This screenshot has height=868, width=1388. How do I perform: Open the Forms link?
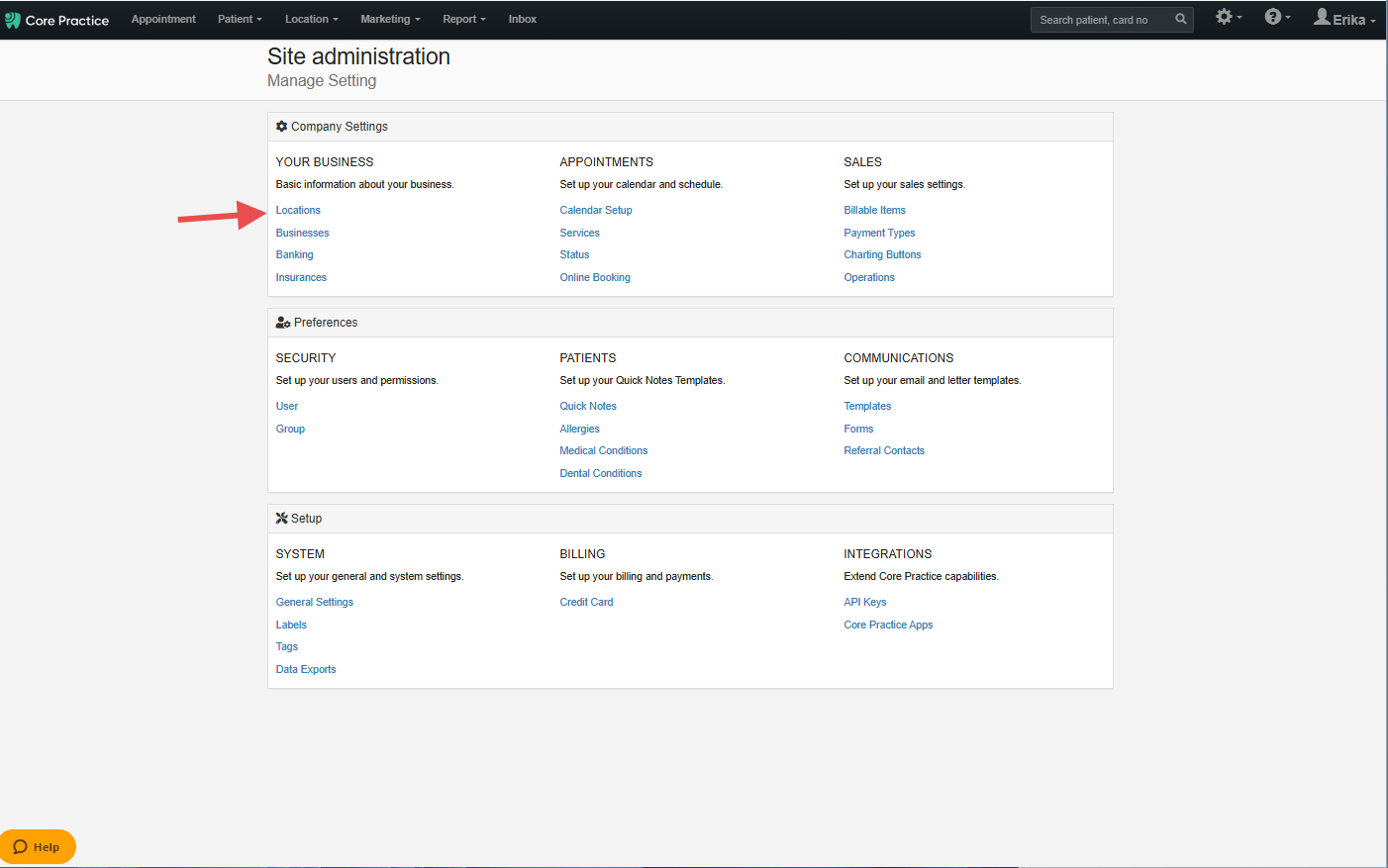(858, 429)
